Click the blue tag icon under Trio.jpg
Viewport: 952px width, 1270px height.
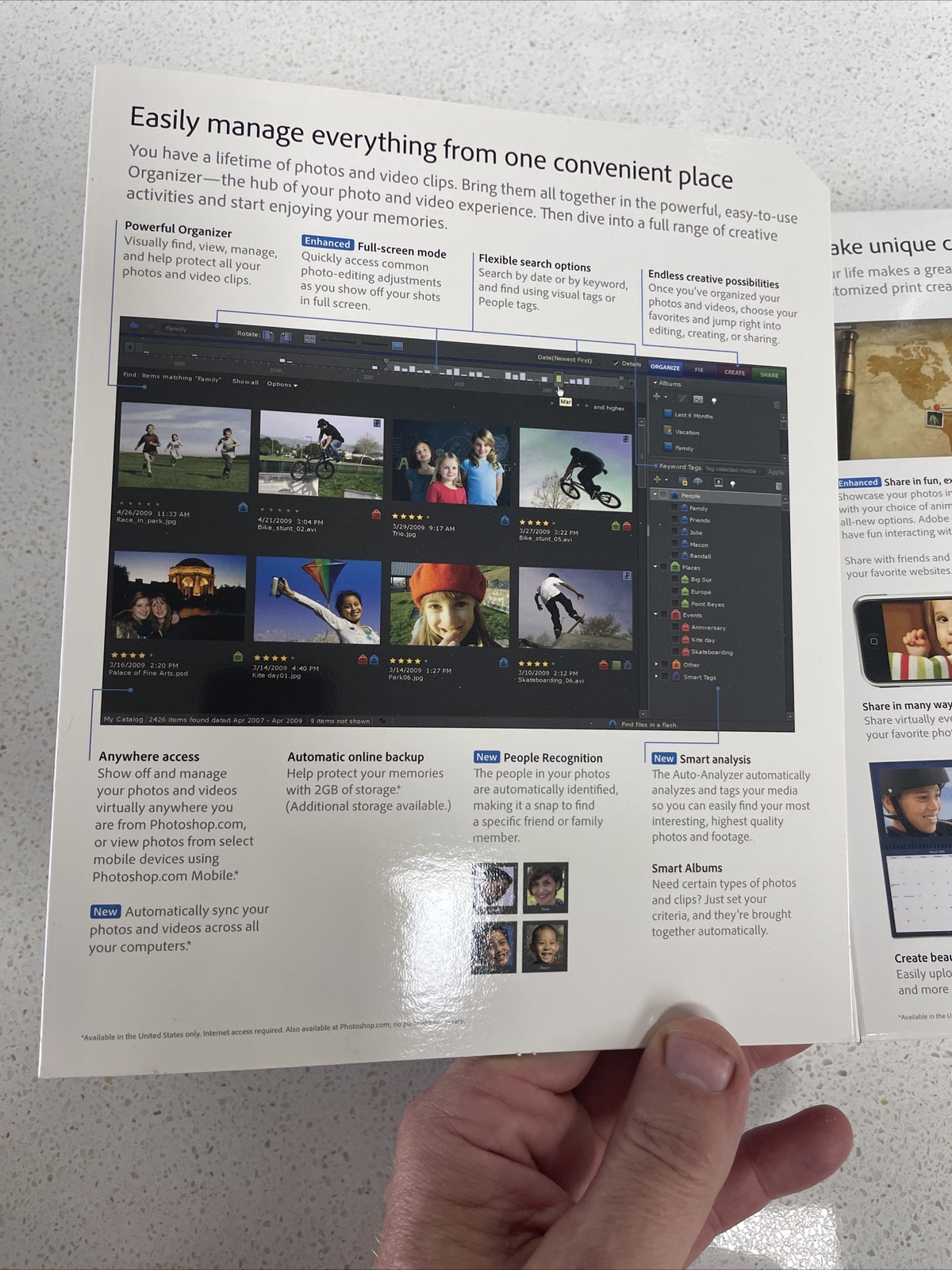[504, 521]
